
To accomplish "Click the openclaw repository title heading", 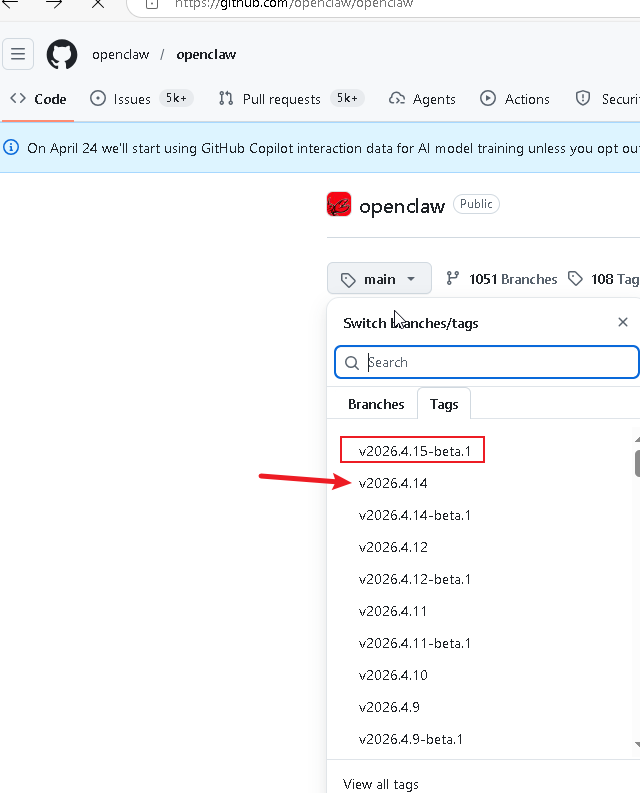I will (402, 206).
